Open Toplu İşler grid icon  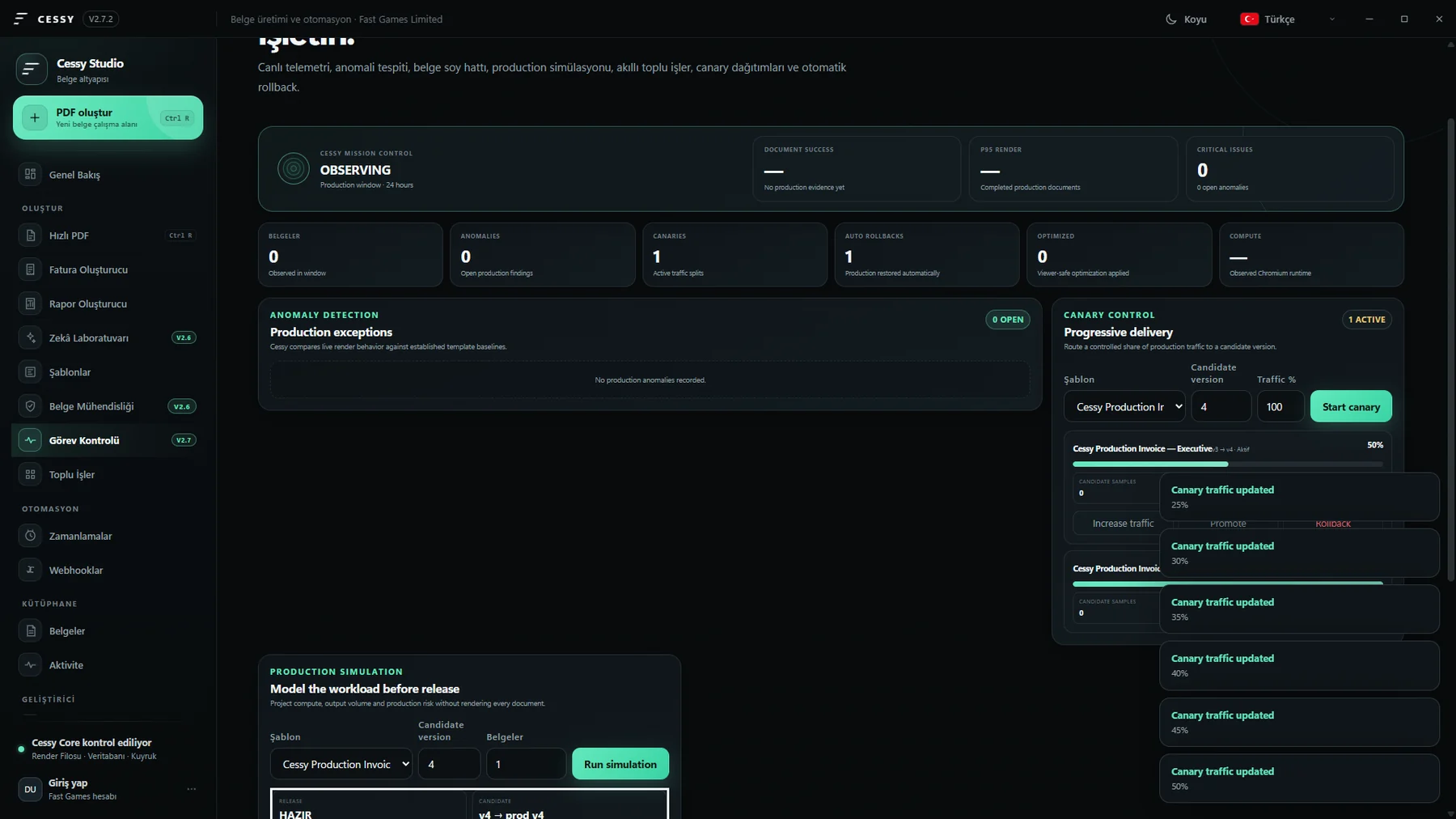click(30, 474)
